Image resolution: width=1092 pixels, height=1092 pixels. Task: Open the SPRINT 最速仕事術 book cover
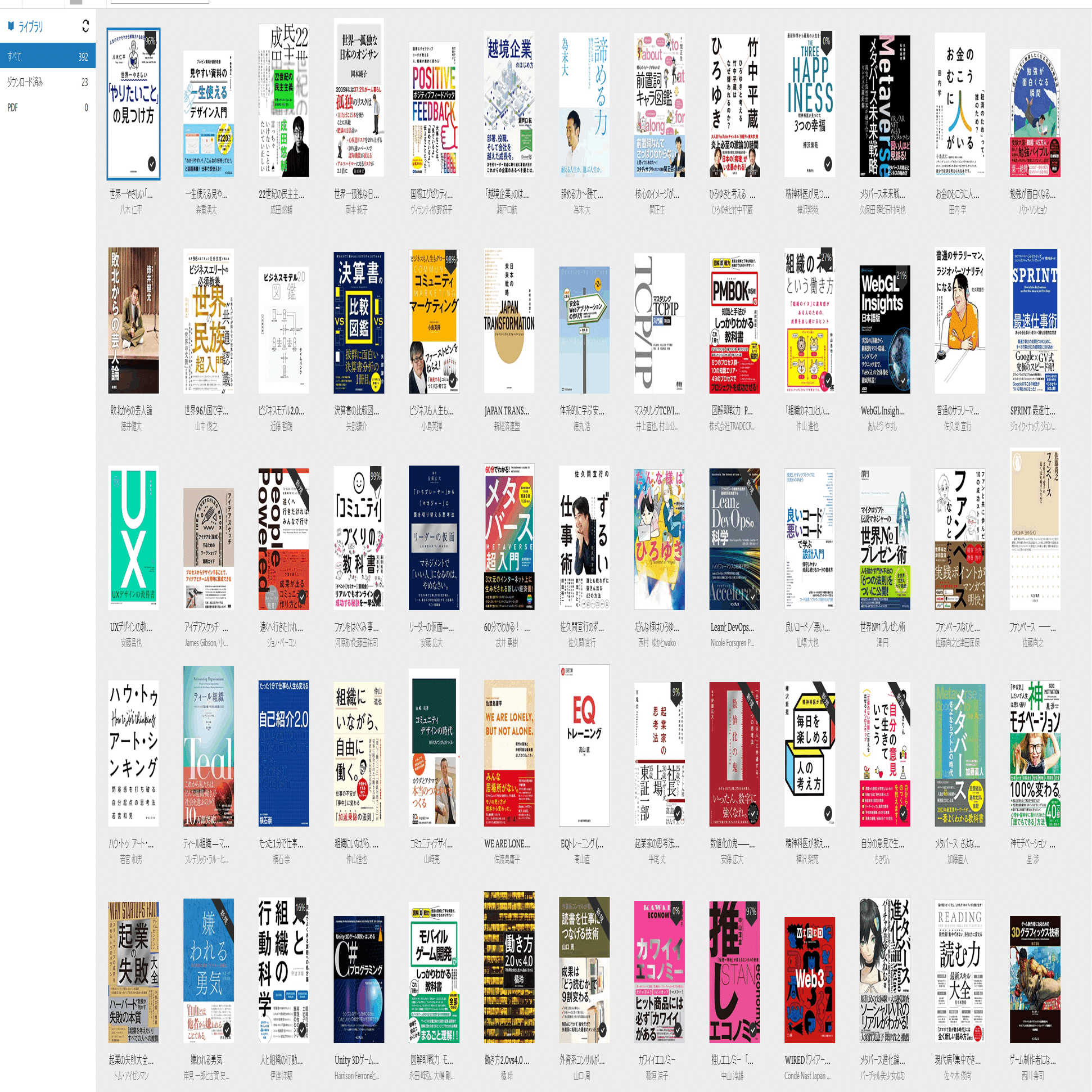1034,321
